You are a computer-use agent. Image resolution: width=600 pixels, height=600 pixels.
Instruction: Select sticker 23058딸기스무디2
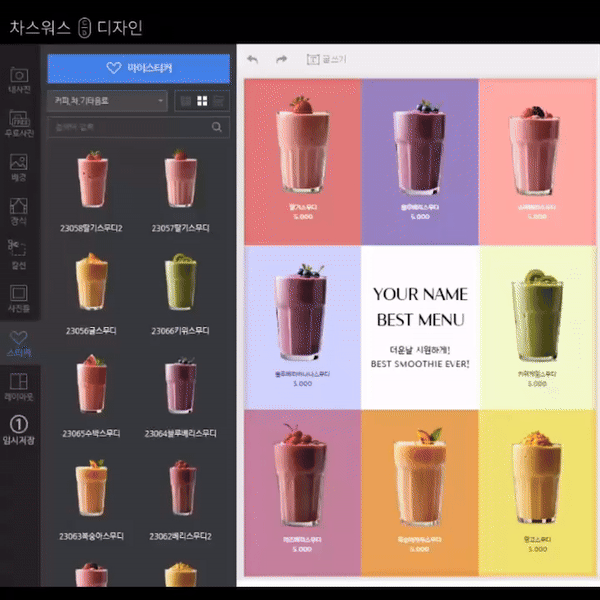point(91,191)
